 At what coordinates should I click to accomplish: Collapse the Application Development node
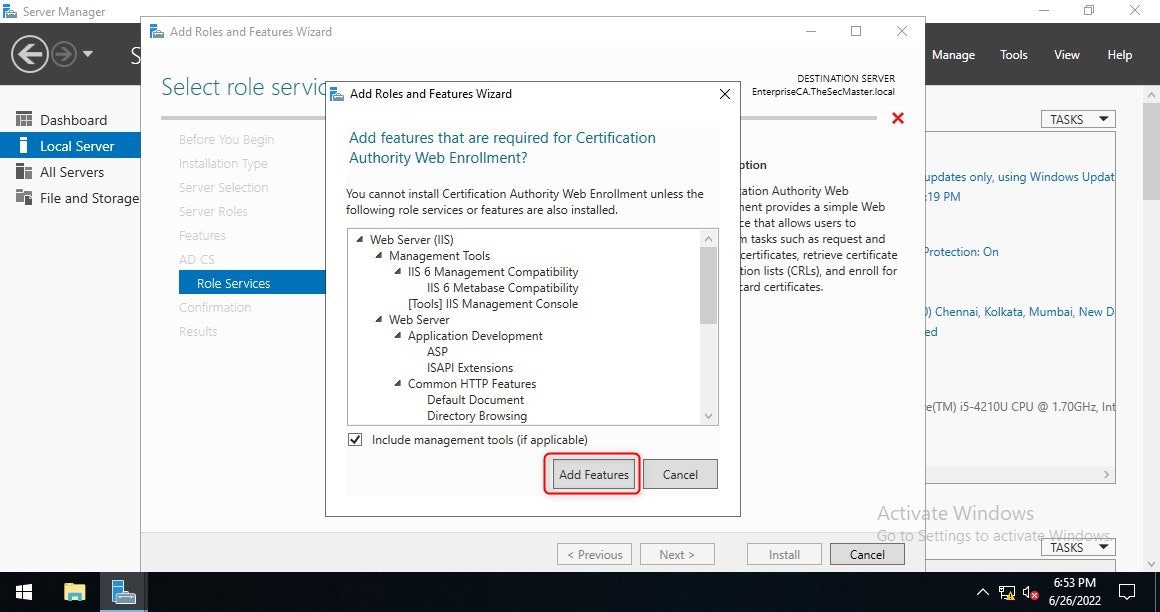[398, 336]
